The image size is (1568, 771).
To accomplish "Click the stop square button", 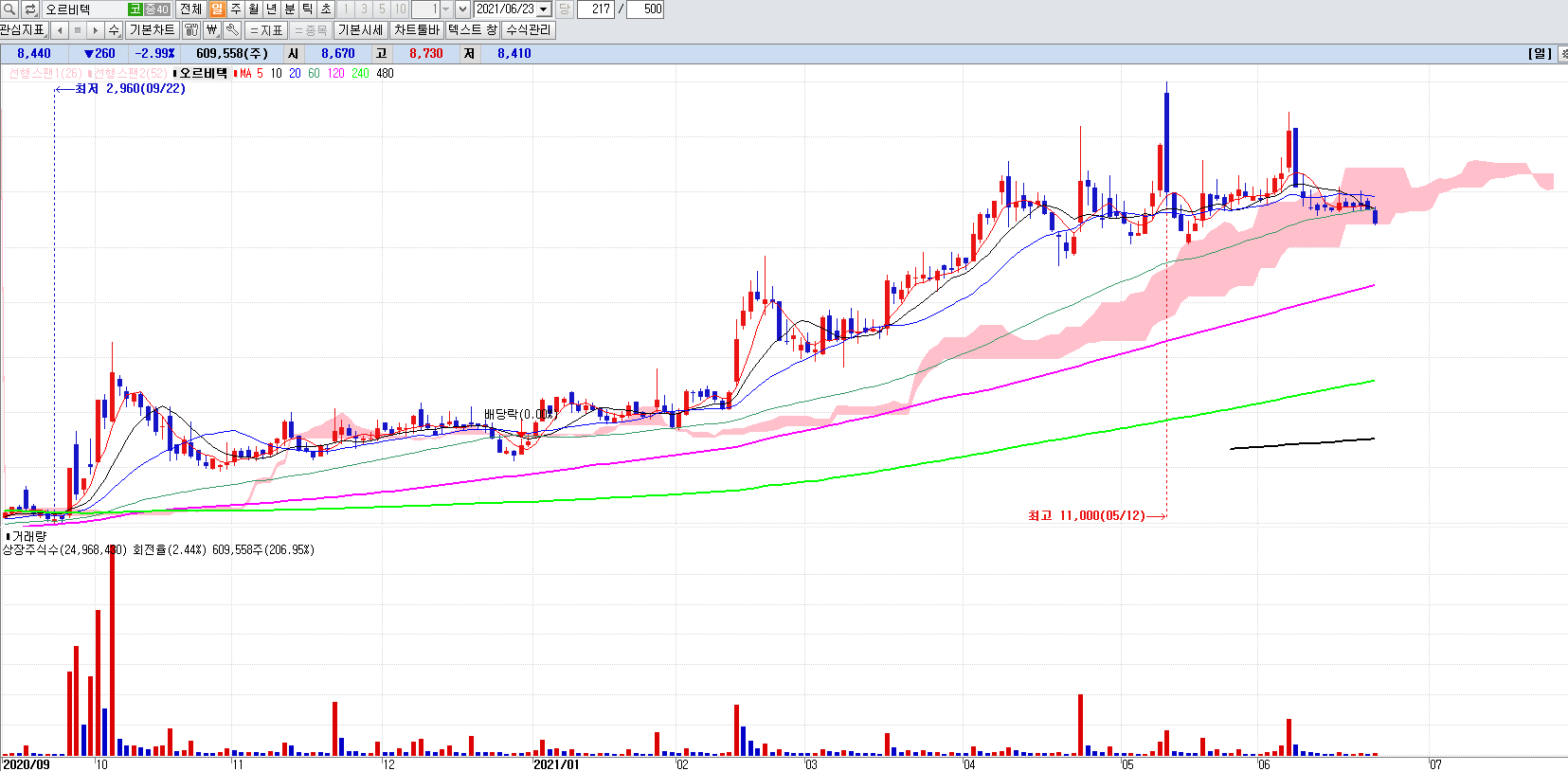I will coord(77,30).
